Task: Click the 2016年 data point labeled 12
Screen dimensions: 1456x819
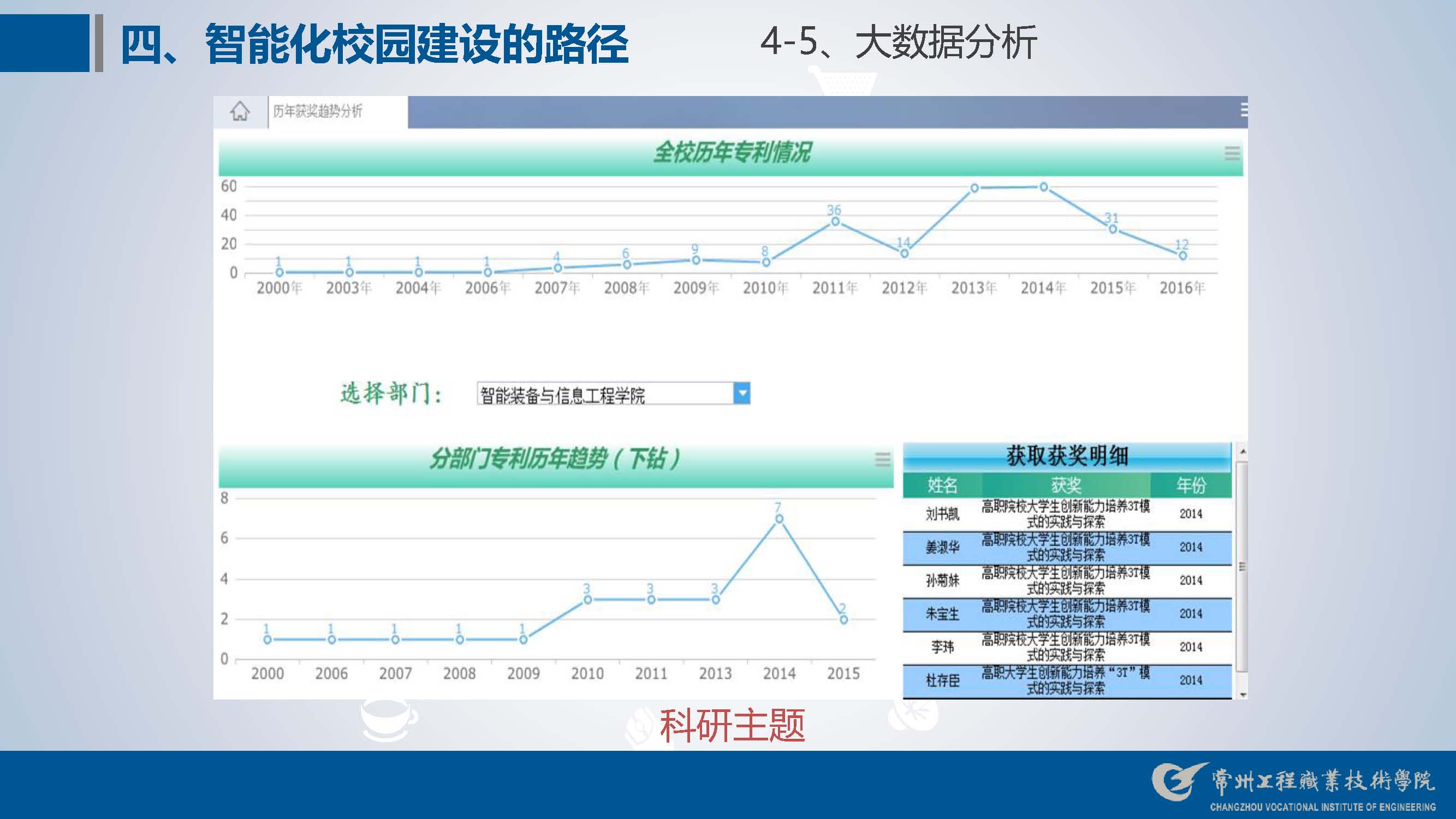Action: pyautogui.click(x=1182, y=256)
